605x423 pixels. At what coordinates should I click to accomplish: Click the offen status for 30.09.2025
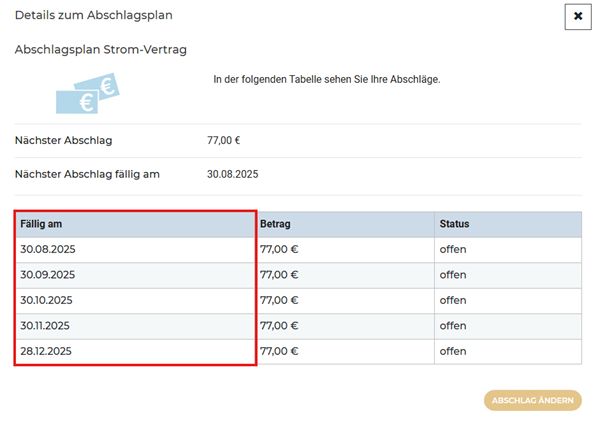[x=453, y=275]
